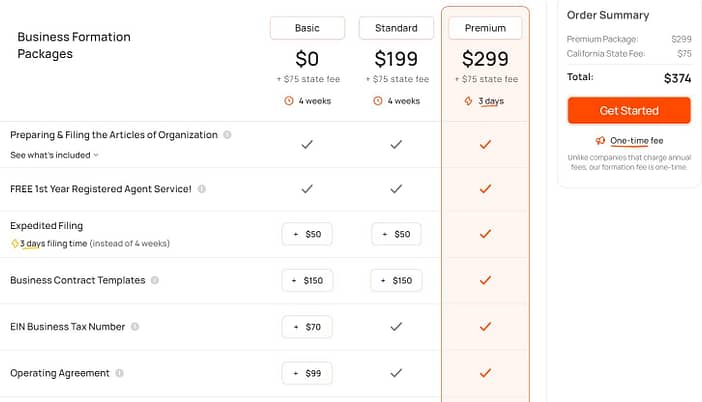Viewport: 702px width, 402px height.
Task: Choose the Premium package button
Action: [x=485, y=28]
